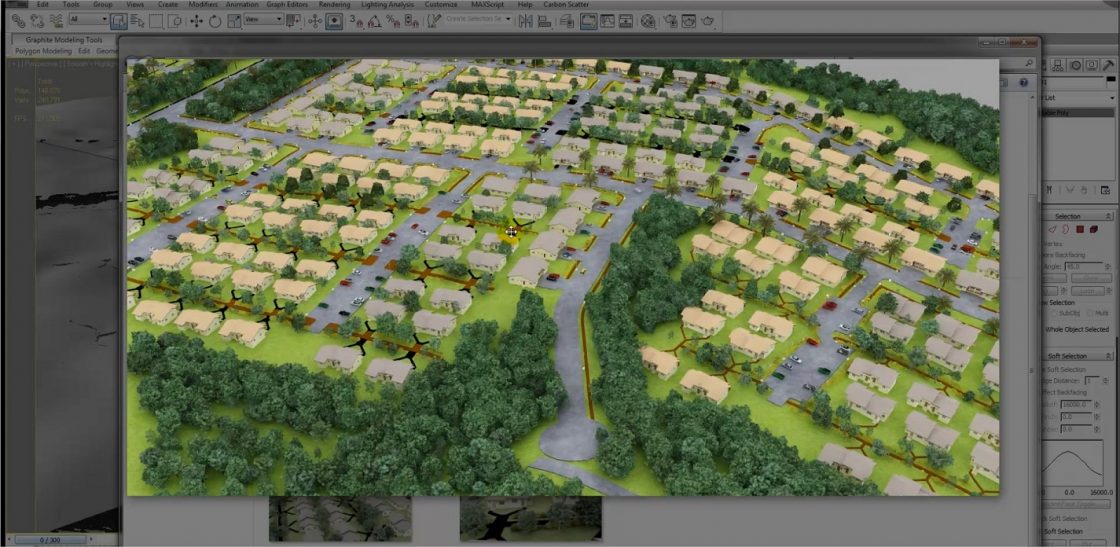Open the Graph Editors menu
Screen dimensions: 1120x547
285,5
